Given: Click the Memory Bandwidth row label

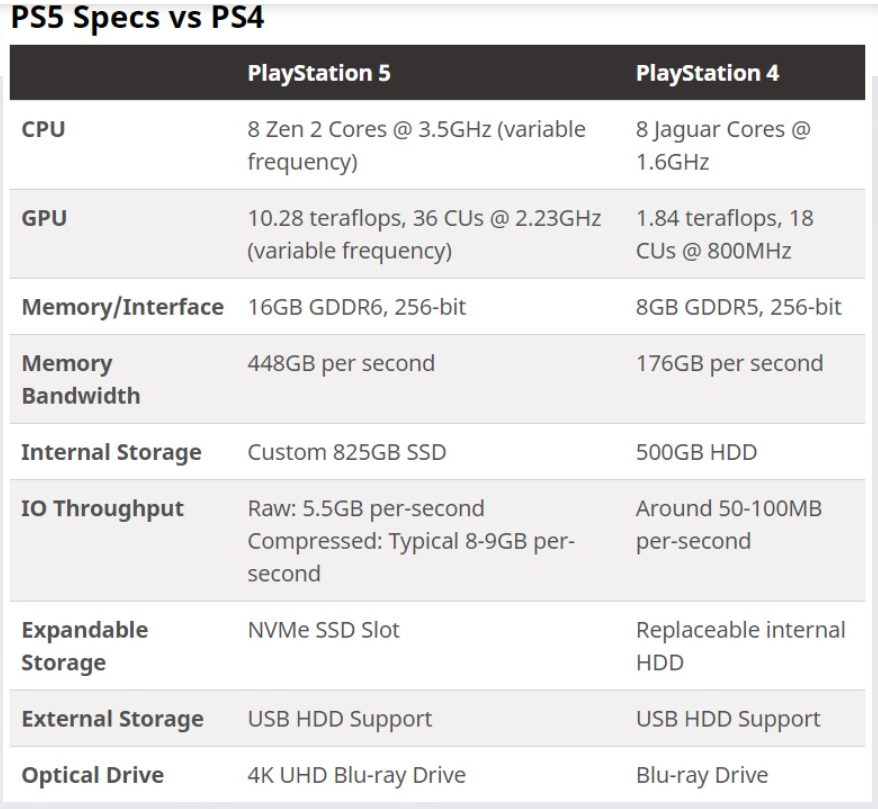Looking at the screenshot, I should [81, 379].
